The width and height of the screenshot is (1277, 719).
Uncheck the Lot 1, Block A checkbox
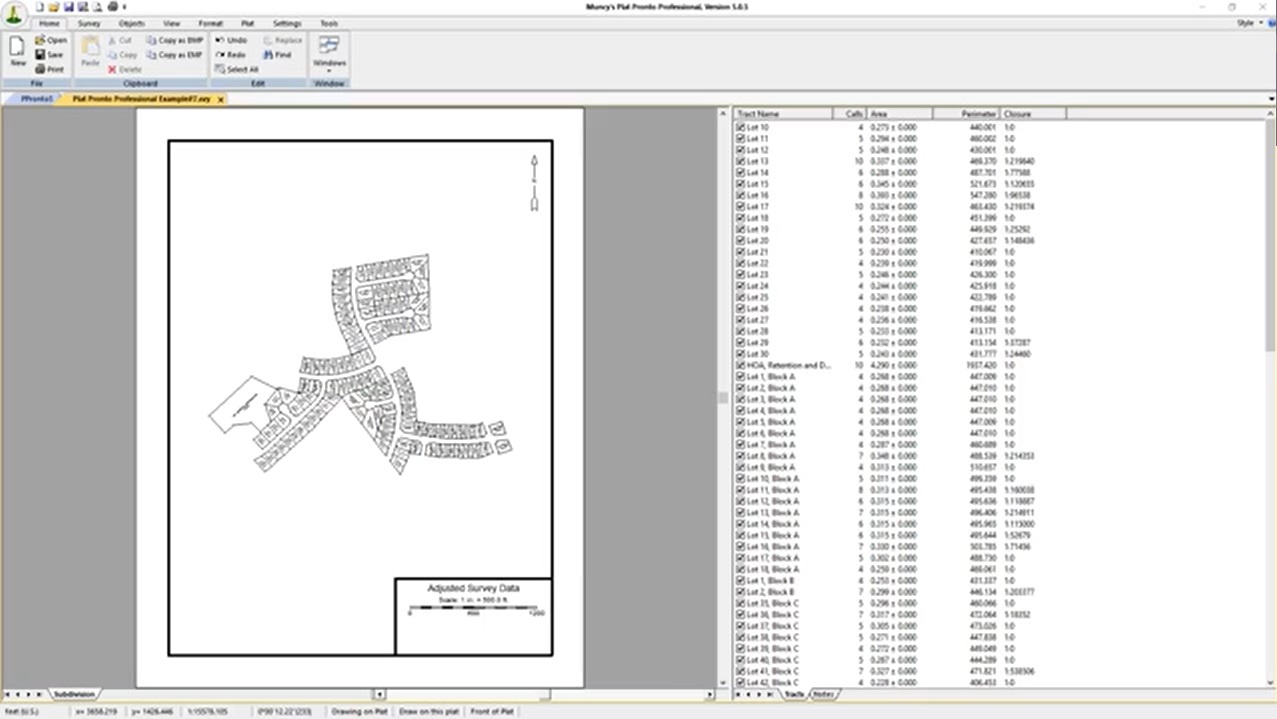pyautogui.click(x=740, y=377)
